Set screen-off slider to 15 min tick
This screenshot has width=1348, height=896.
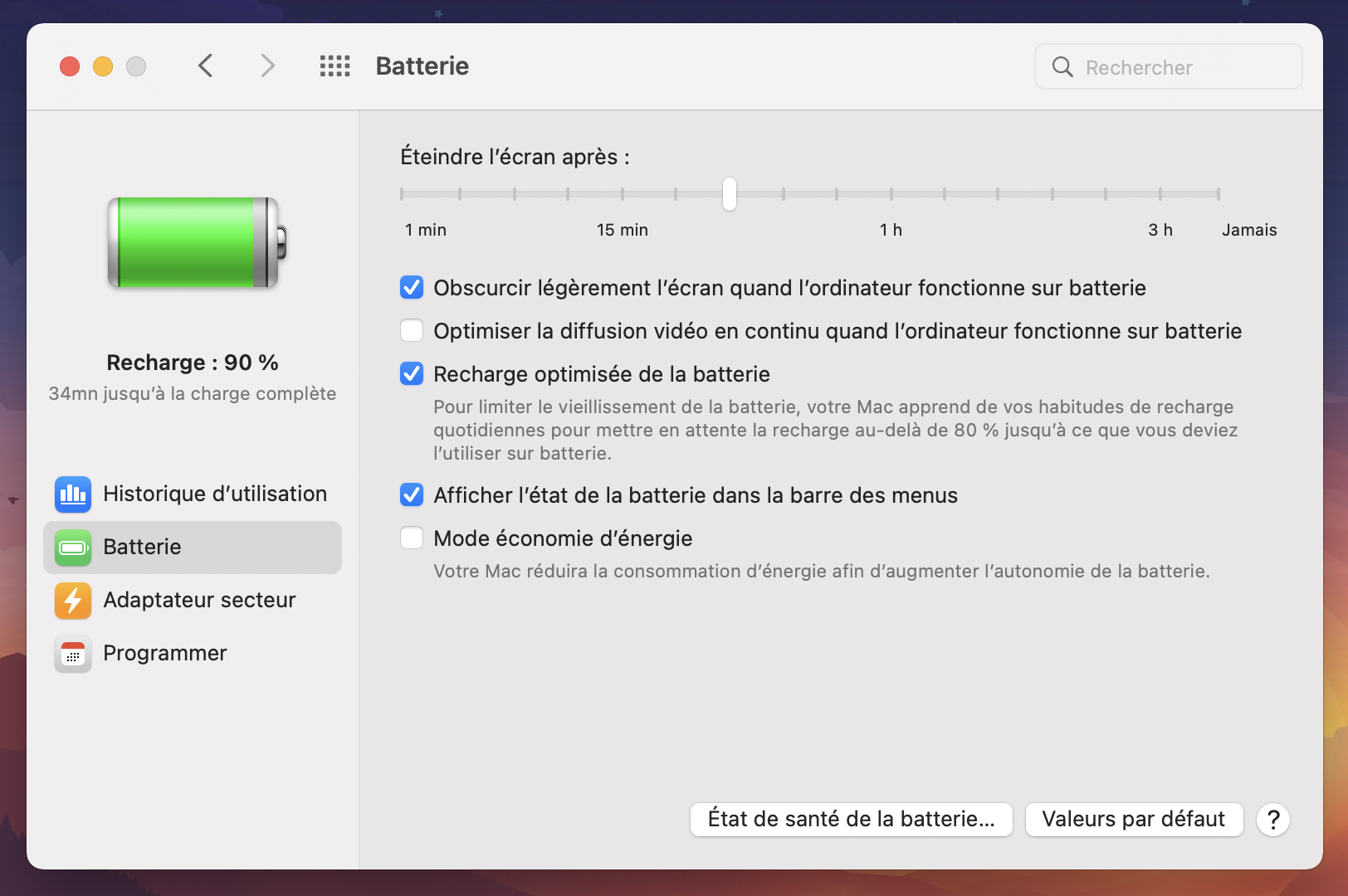click(623, 194)
